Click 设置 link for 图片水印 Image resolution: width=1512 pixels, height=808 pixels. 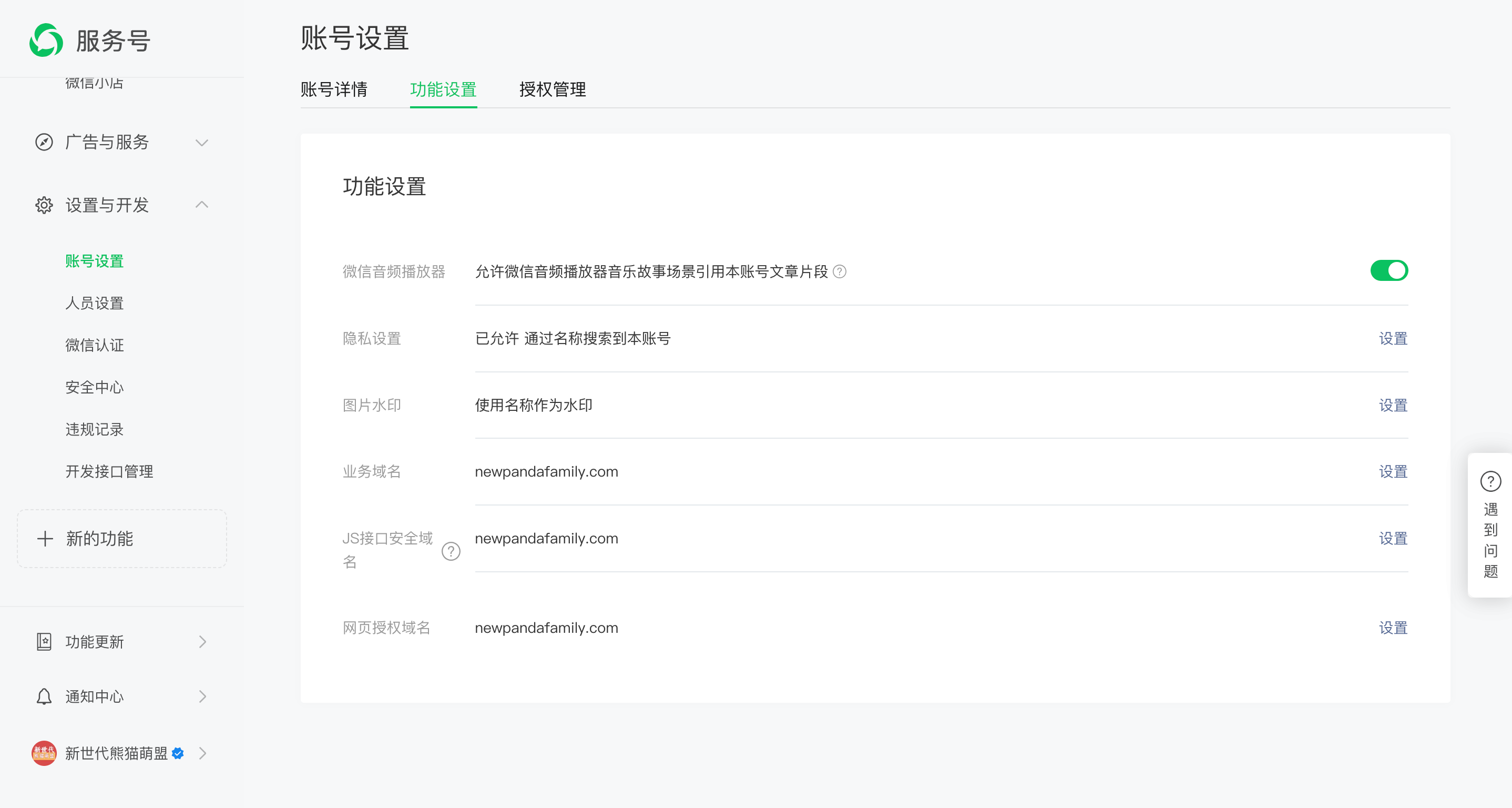click(1392, 405)
